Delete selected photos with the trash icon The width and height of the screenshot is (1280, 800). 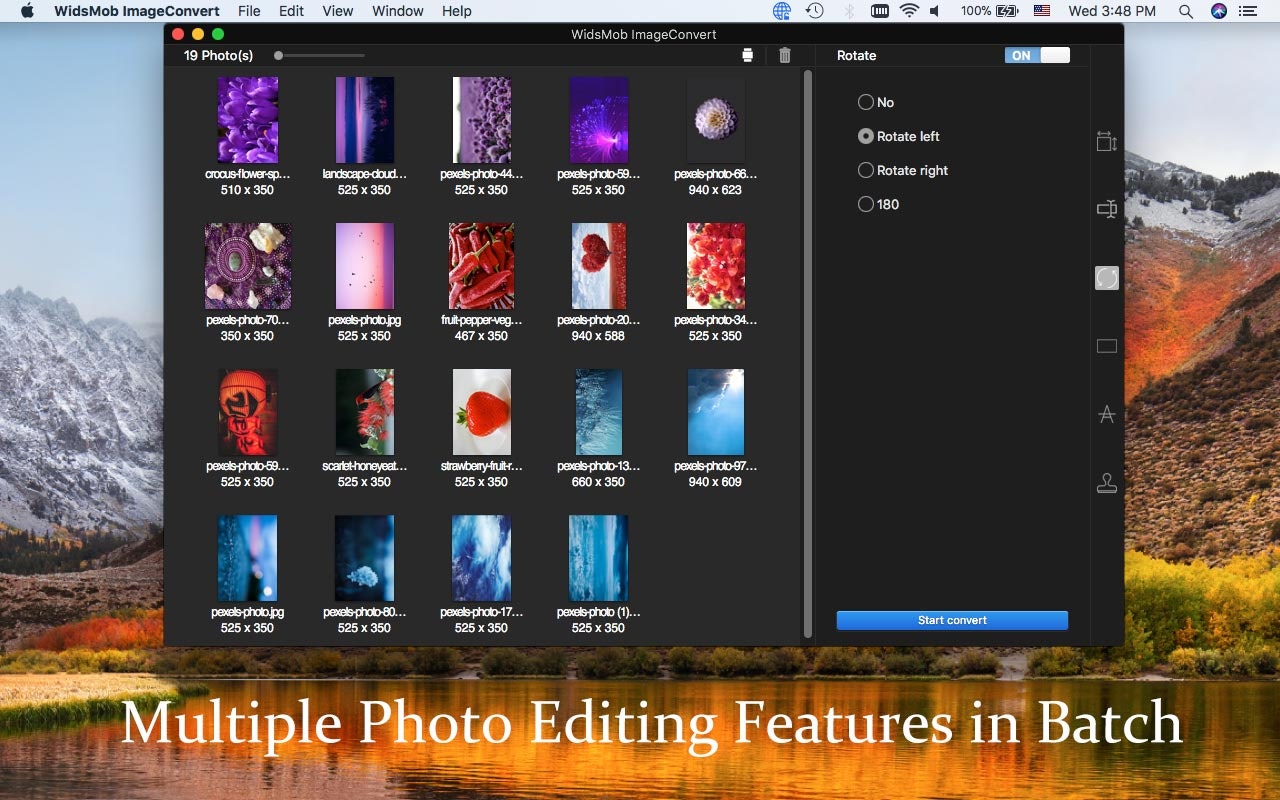pyautogui.click(x=785, y=55)
